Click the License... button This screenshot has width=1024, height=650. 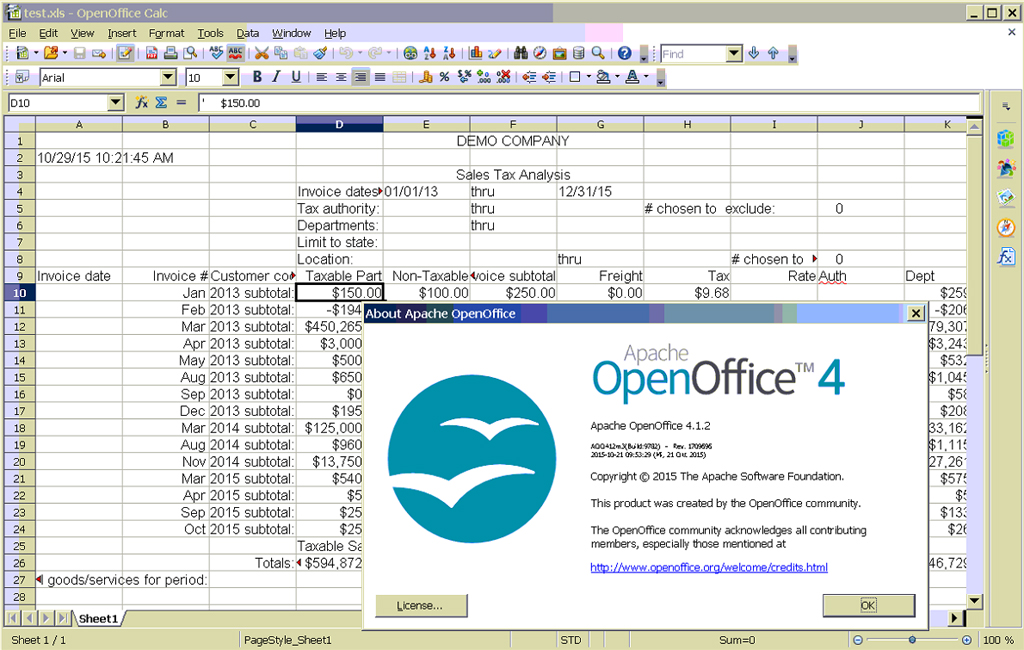(421, 606)
